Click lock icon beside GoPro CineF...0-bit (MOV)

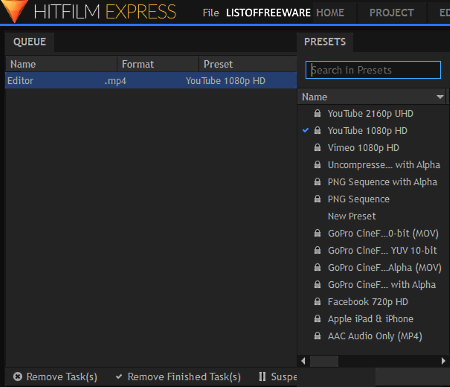point(317,233)
